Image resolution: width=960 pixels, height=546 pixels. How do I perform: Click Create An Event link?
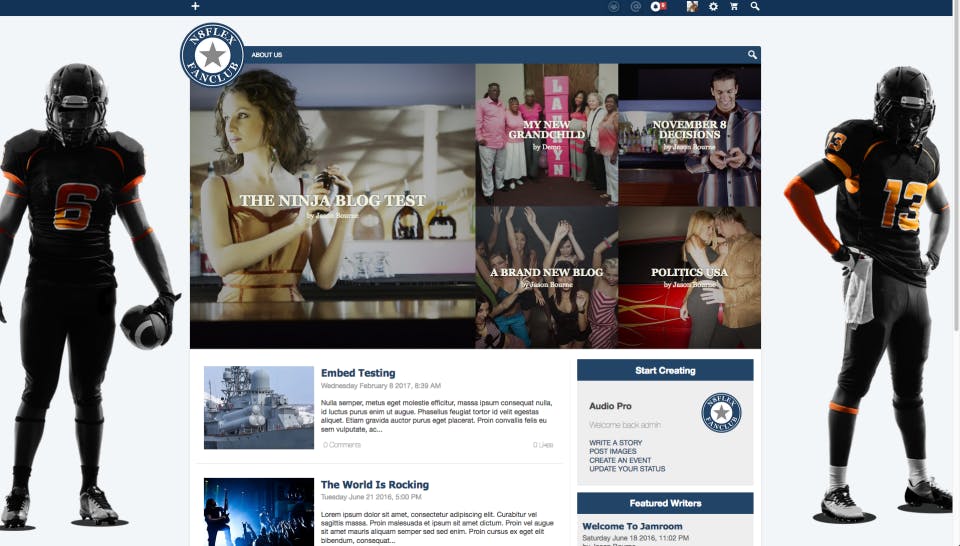pyautogui.click(x=620, y=460)
